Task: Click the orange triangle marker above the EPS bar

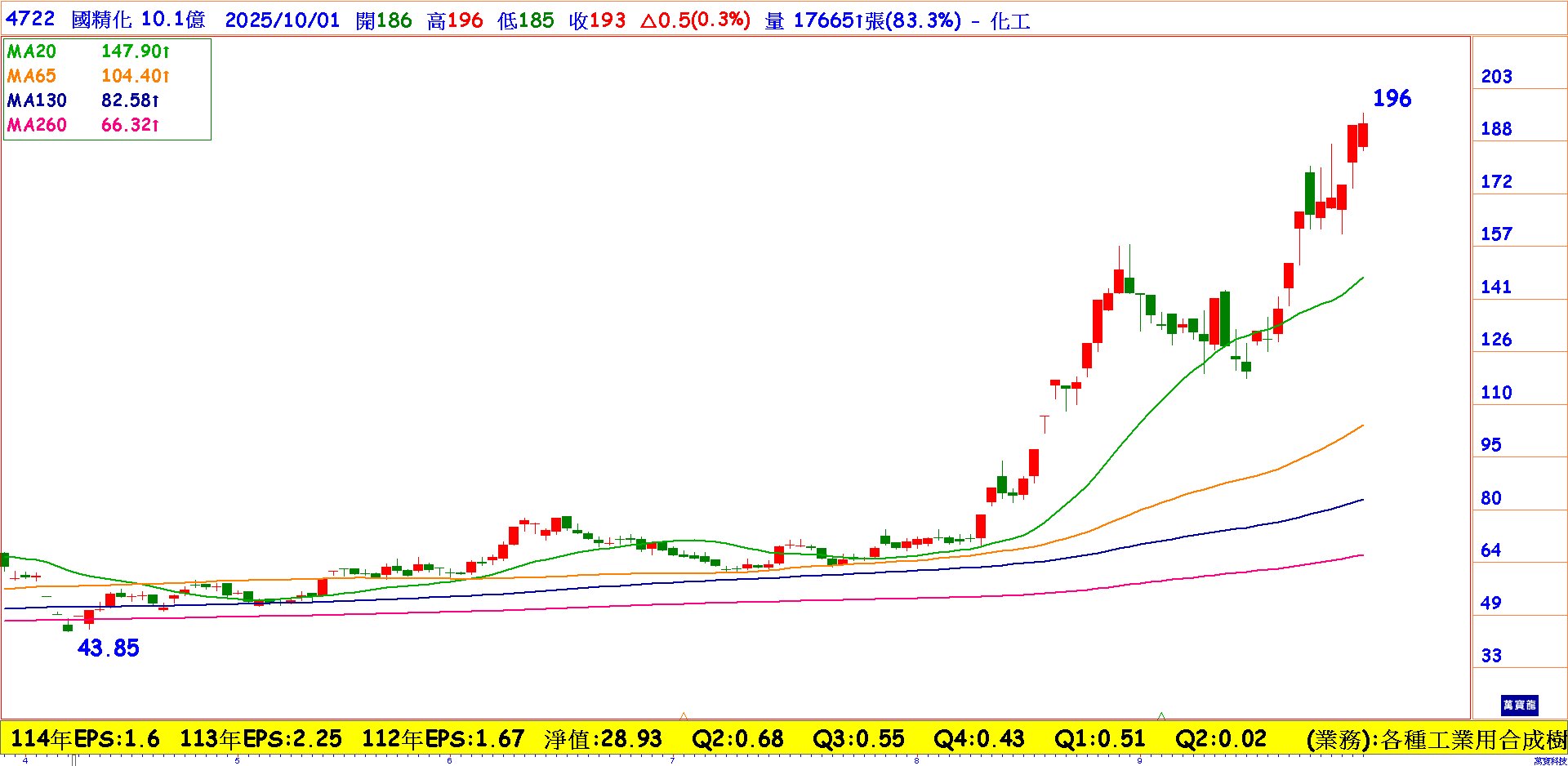Action: tap(684, 716)
